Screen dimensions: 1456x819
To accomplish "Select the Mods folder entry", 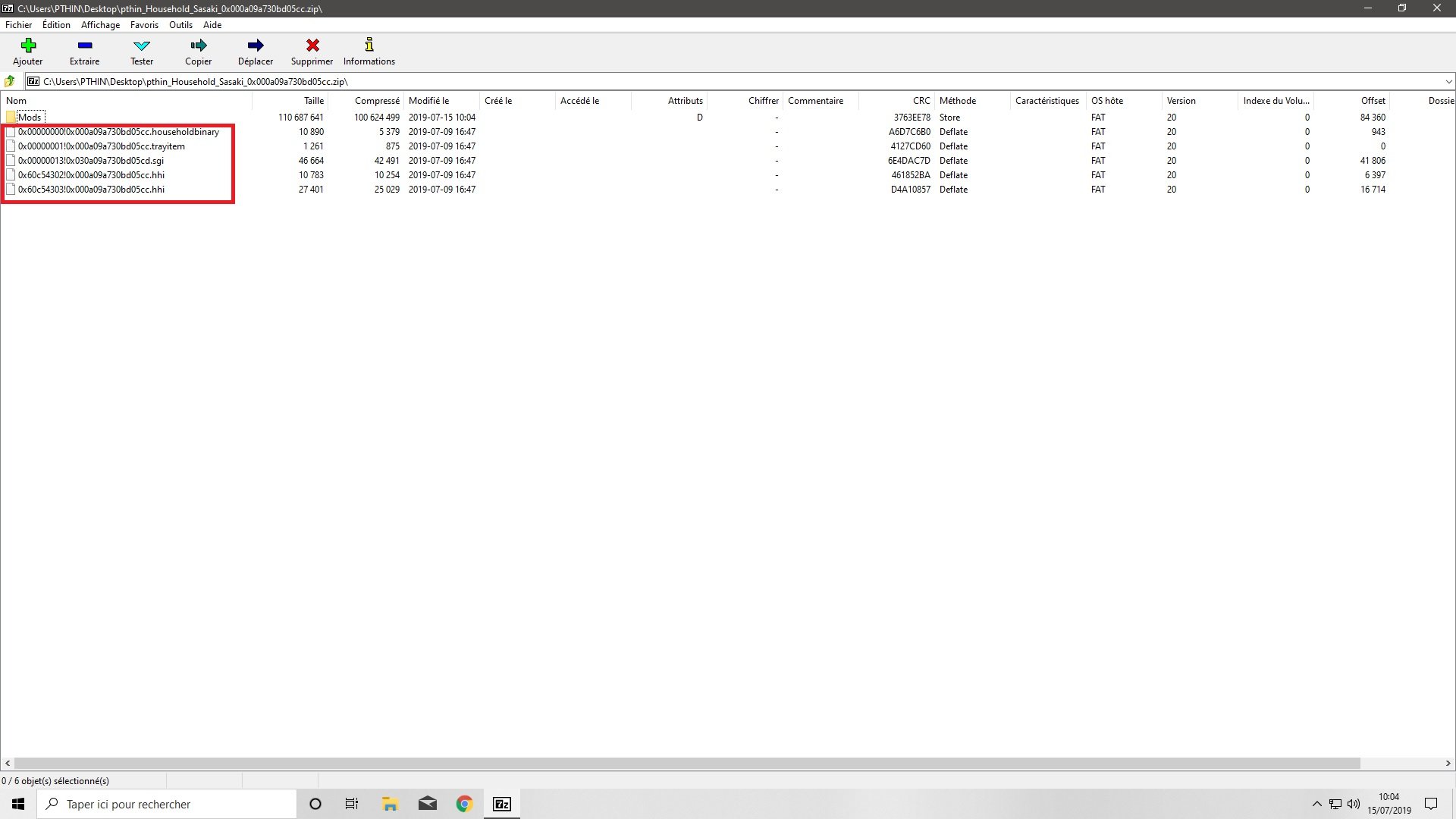I will pos(30,118).
